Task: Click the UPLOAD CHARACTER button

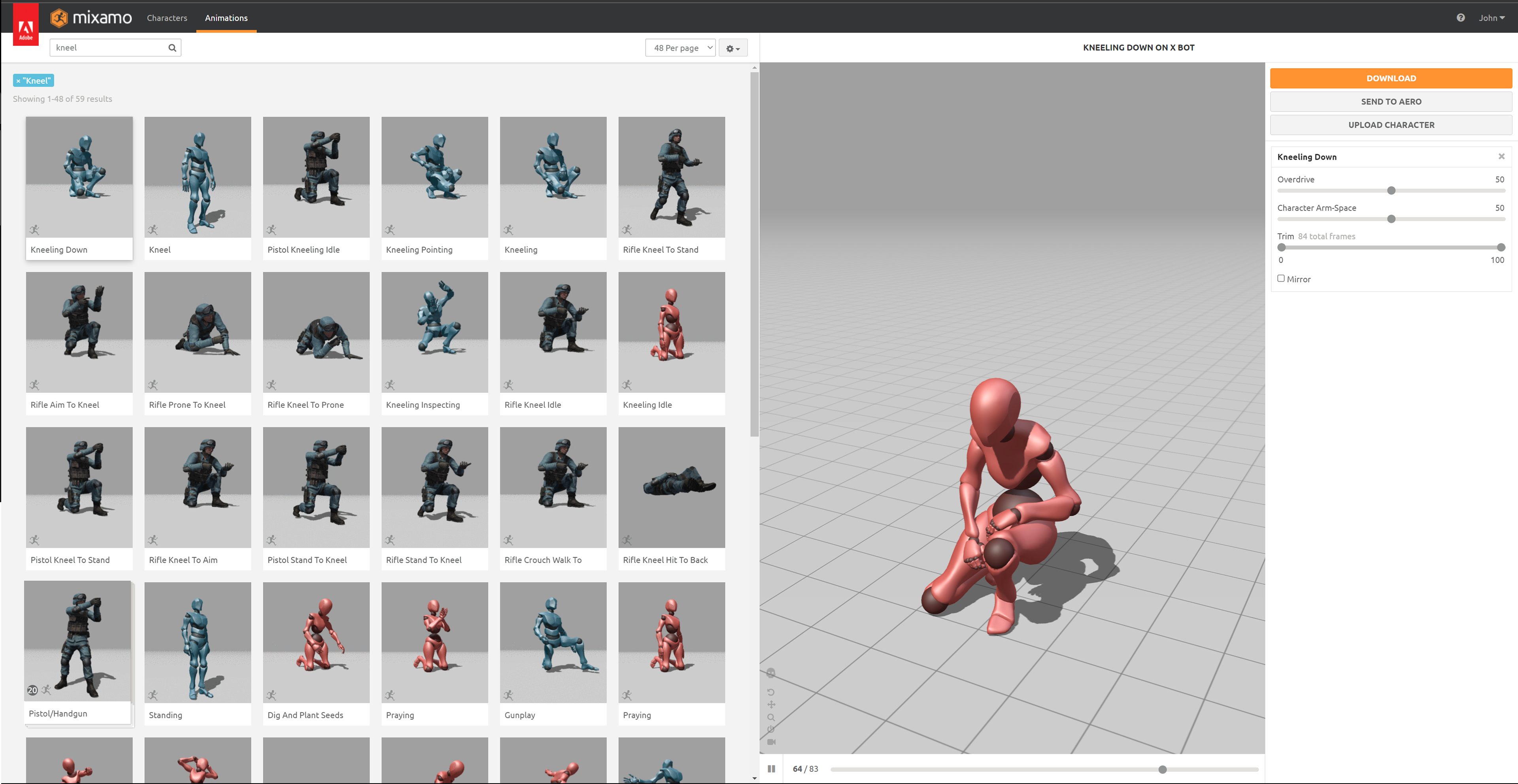Action: [1391, 125]
